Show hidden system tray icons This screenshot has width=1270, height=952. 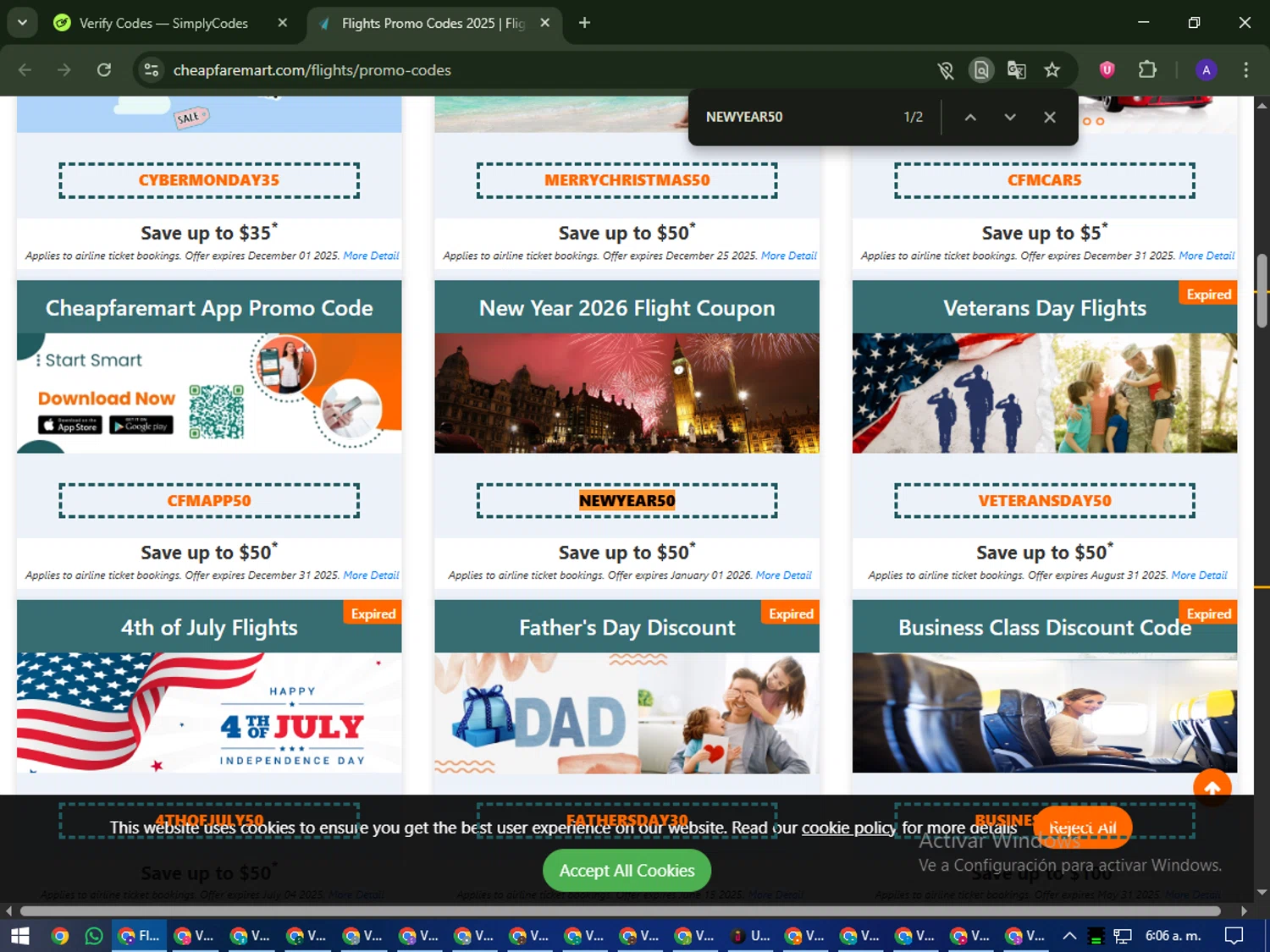pos(1069,935)
